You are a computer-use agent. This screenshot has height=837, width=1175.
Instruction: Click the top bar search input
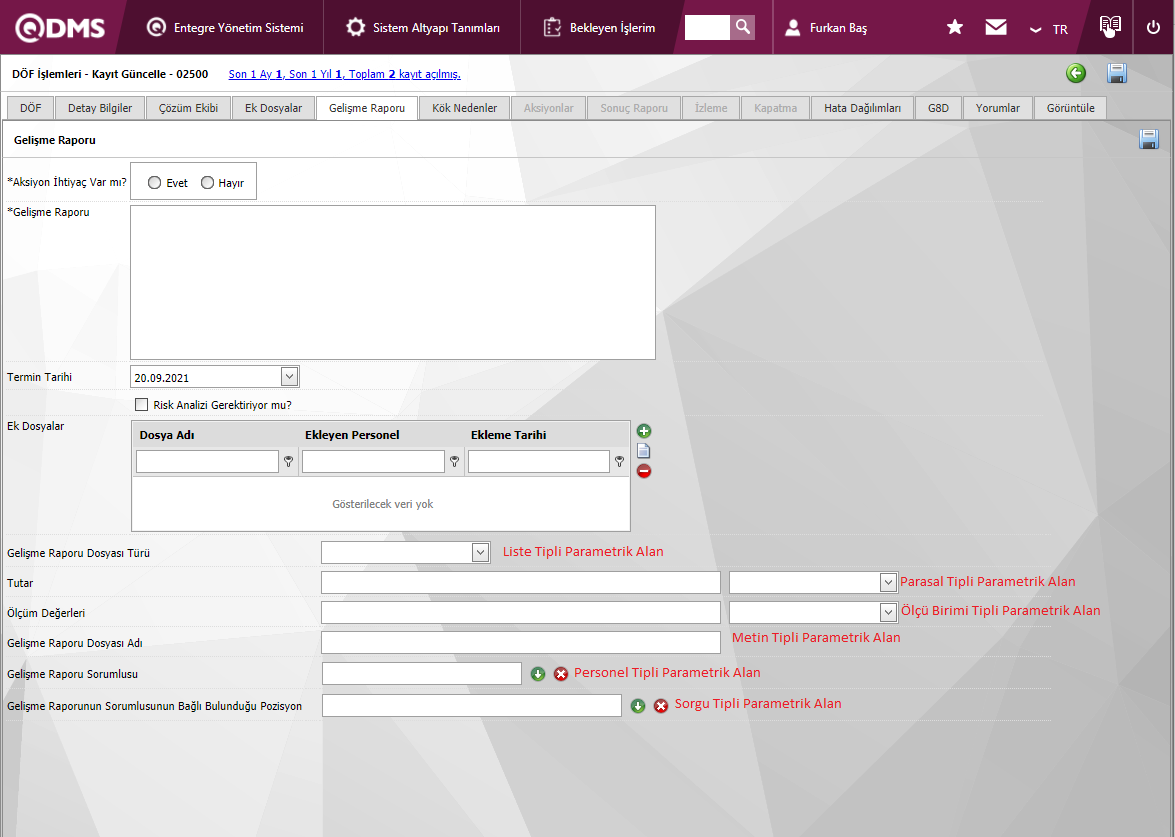tap(707, 27)
